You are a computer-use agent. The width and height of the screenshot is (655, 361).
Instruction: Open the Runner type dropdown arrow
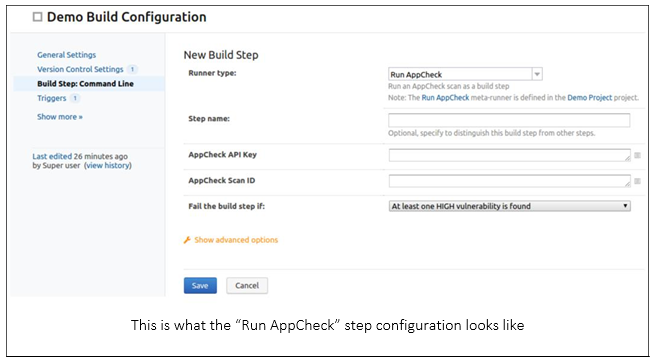pyautogui.click(x=537, y=74)
